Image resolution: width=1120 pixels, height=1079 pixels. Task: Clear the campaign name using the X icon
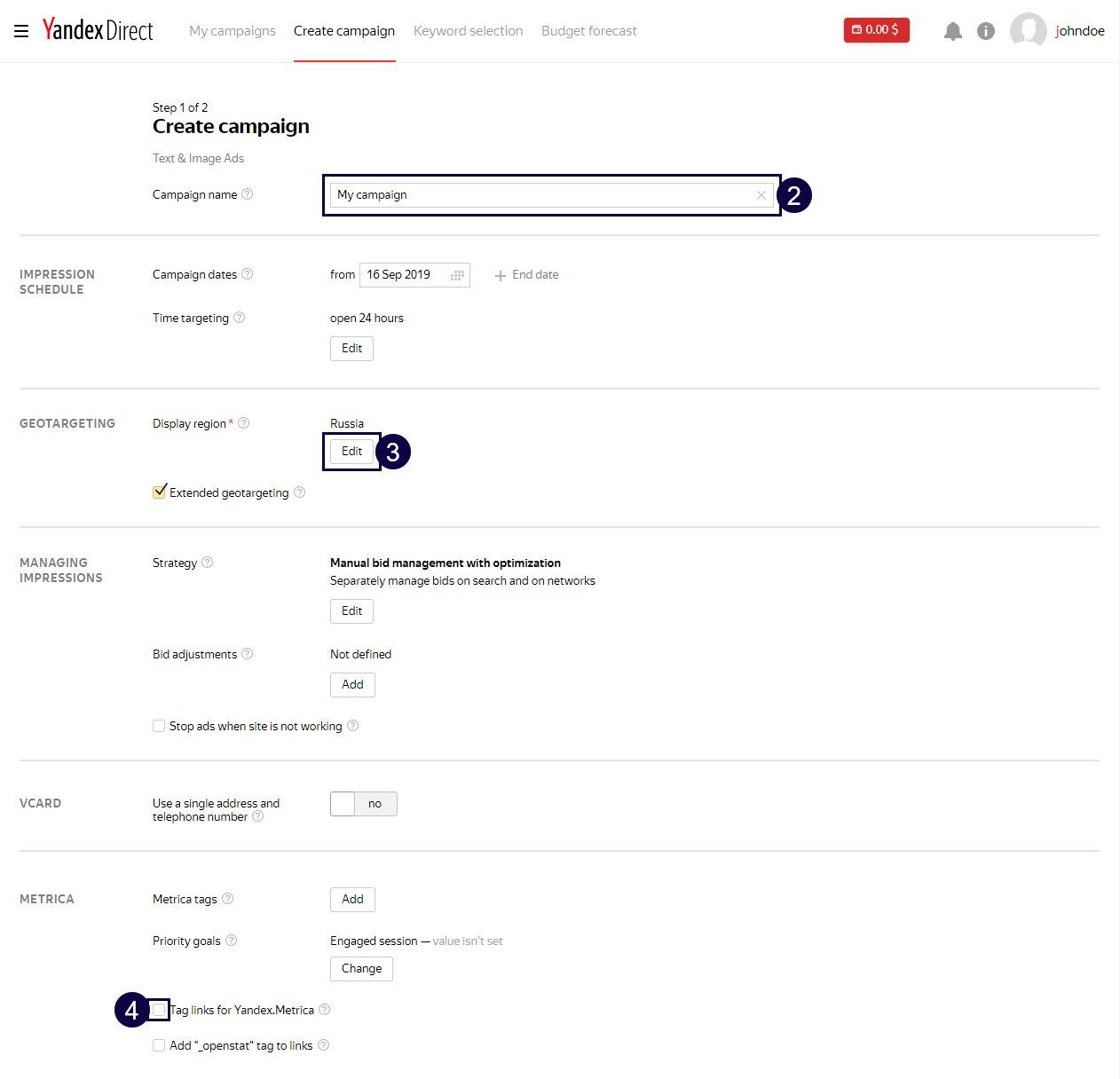click(x=761, y=194)
